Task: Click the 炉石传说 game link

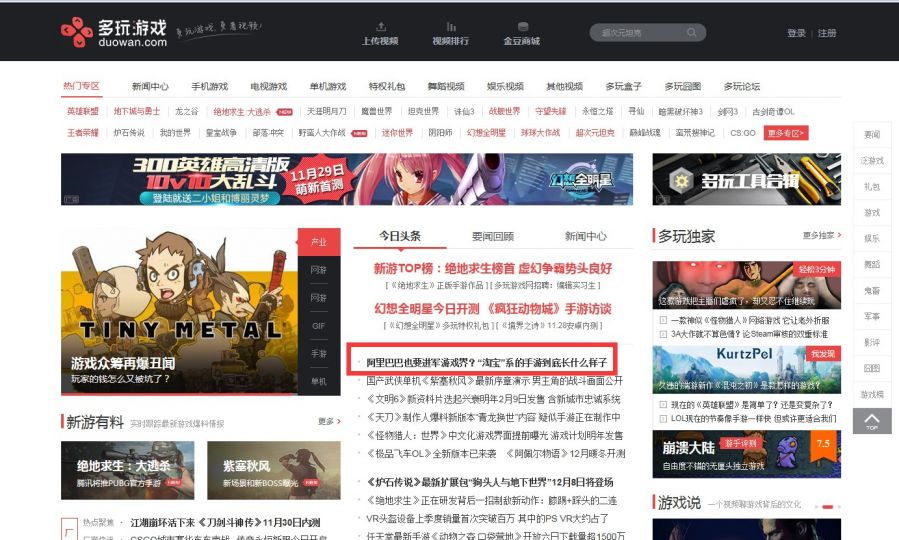Action: click(129, 132)
